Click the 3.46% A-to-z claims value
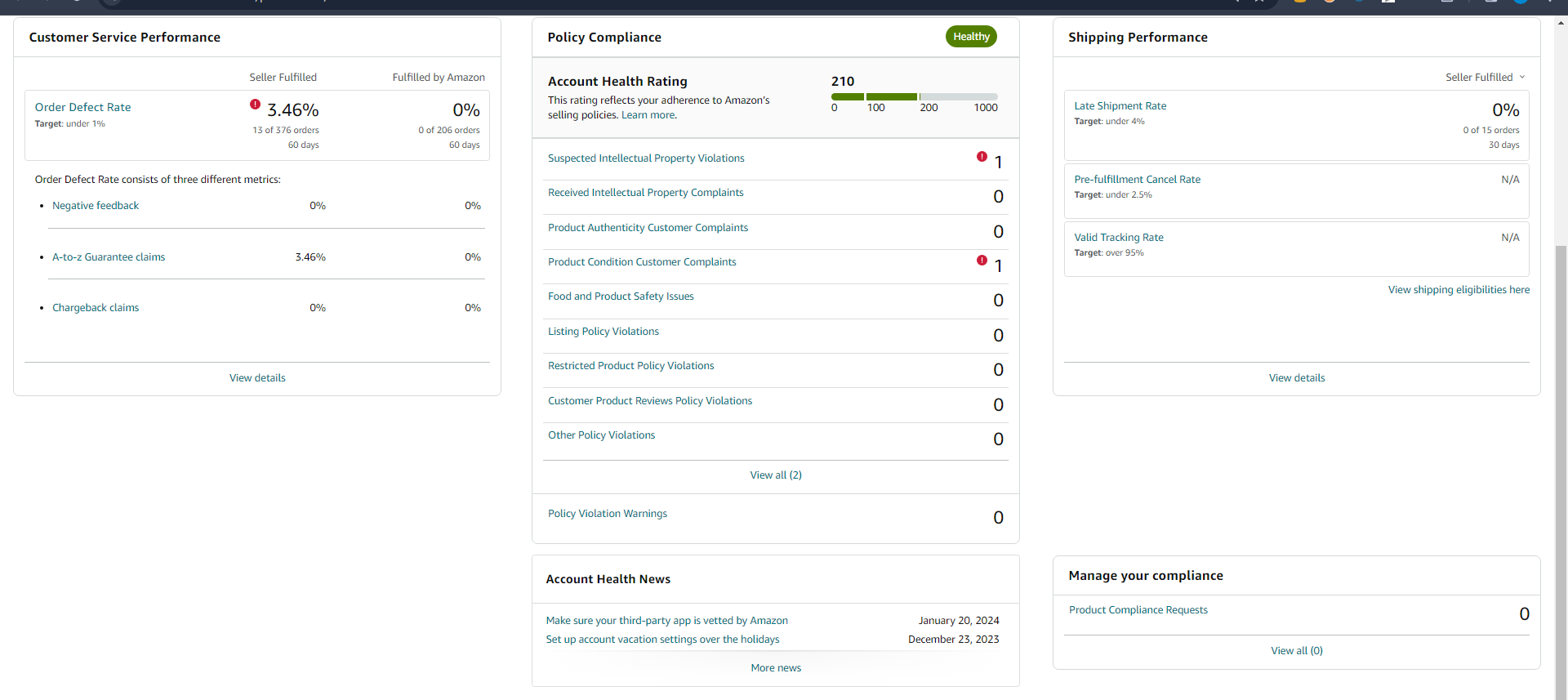This screenshot has width=1568, height=700. pos(310,257)
